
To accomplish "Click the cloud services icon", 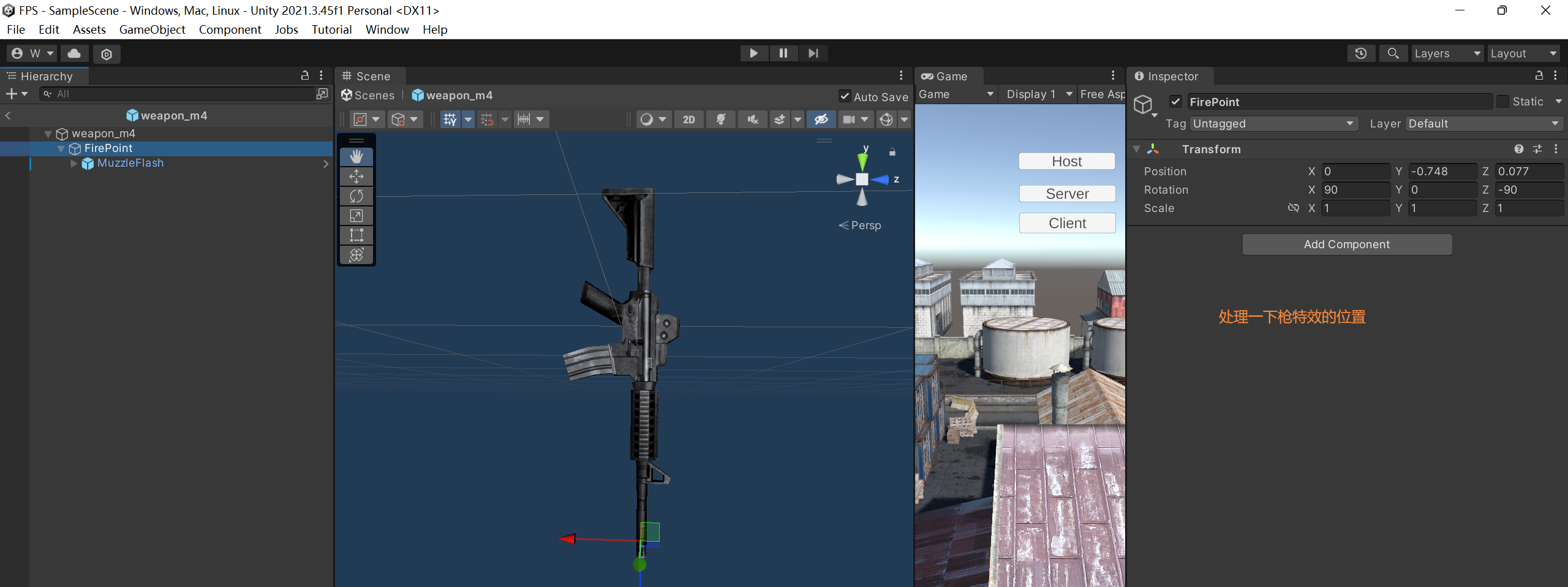I will [x=74, y=53].
